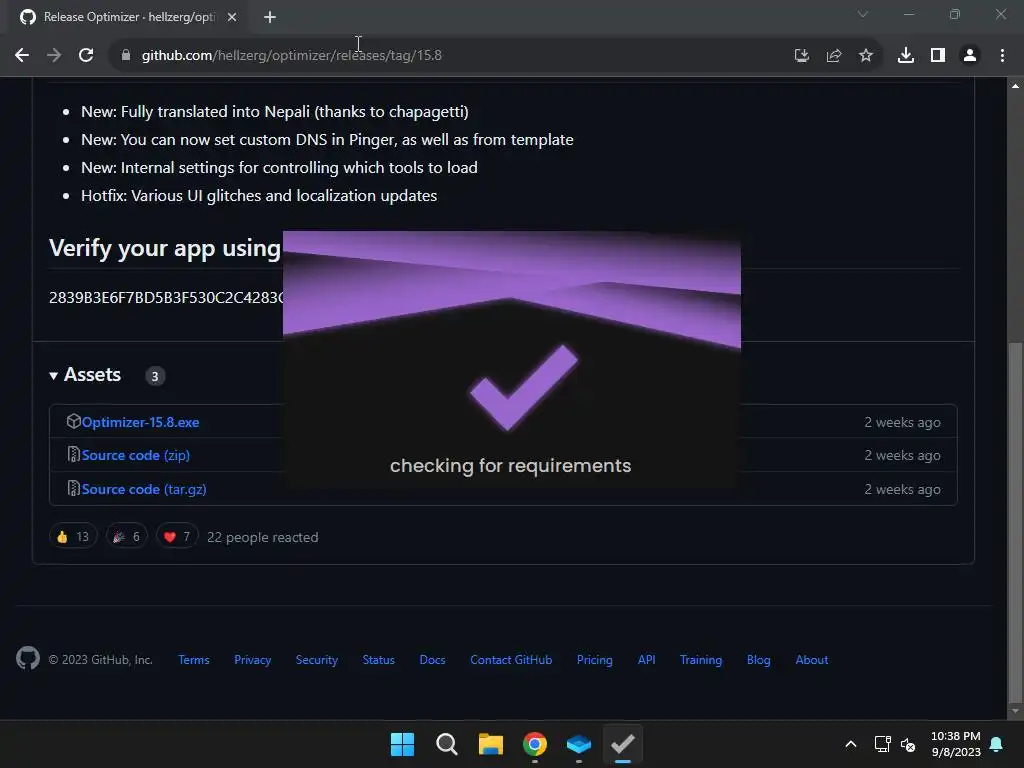
Task: Open the Chrome three-dot menu
Action: point(1002,56)
